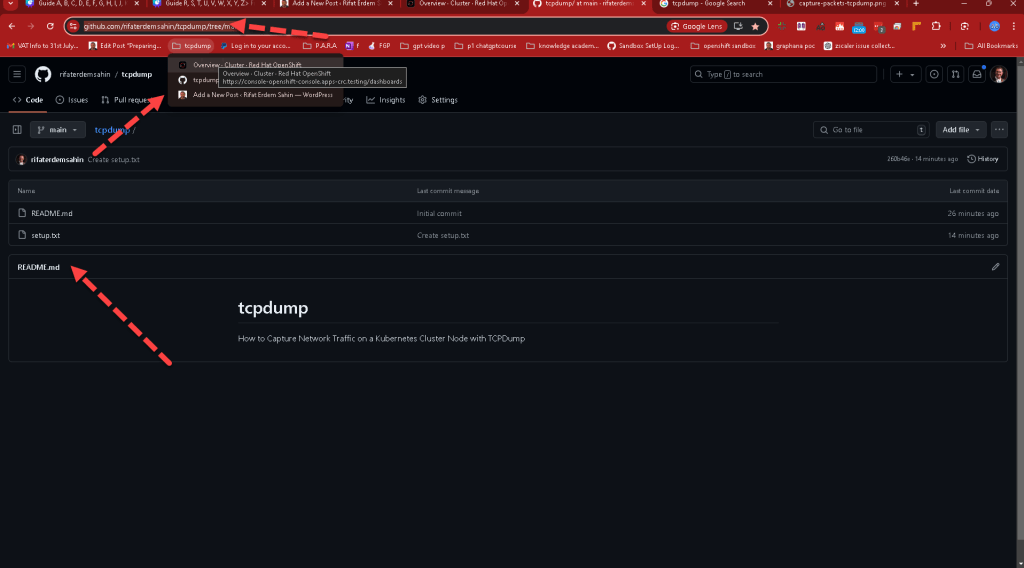Install app icon in address bar

pyautogui.click(x=738, y=26)
